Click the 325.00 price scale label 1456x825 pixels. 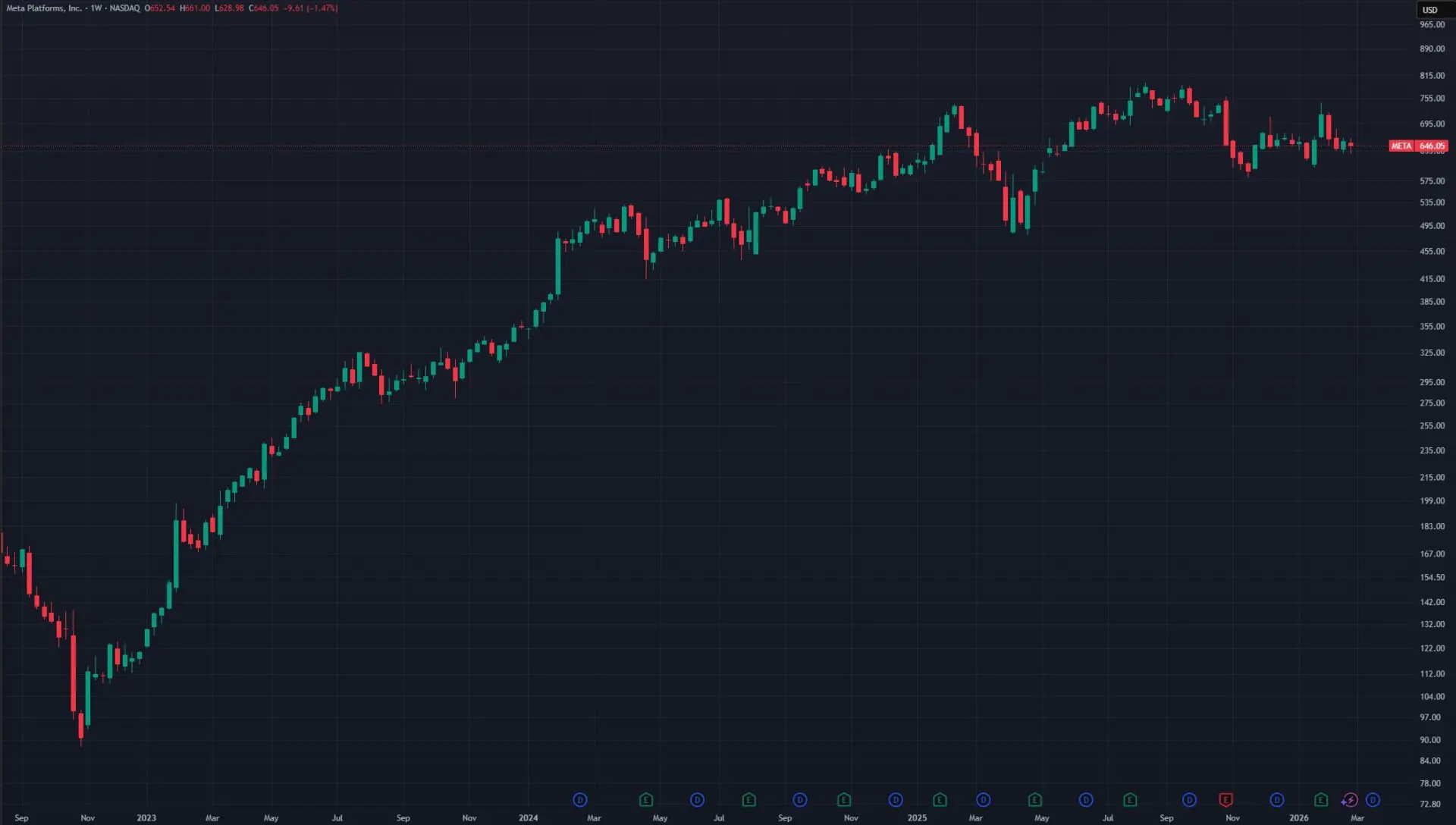(1432, 353)
